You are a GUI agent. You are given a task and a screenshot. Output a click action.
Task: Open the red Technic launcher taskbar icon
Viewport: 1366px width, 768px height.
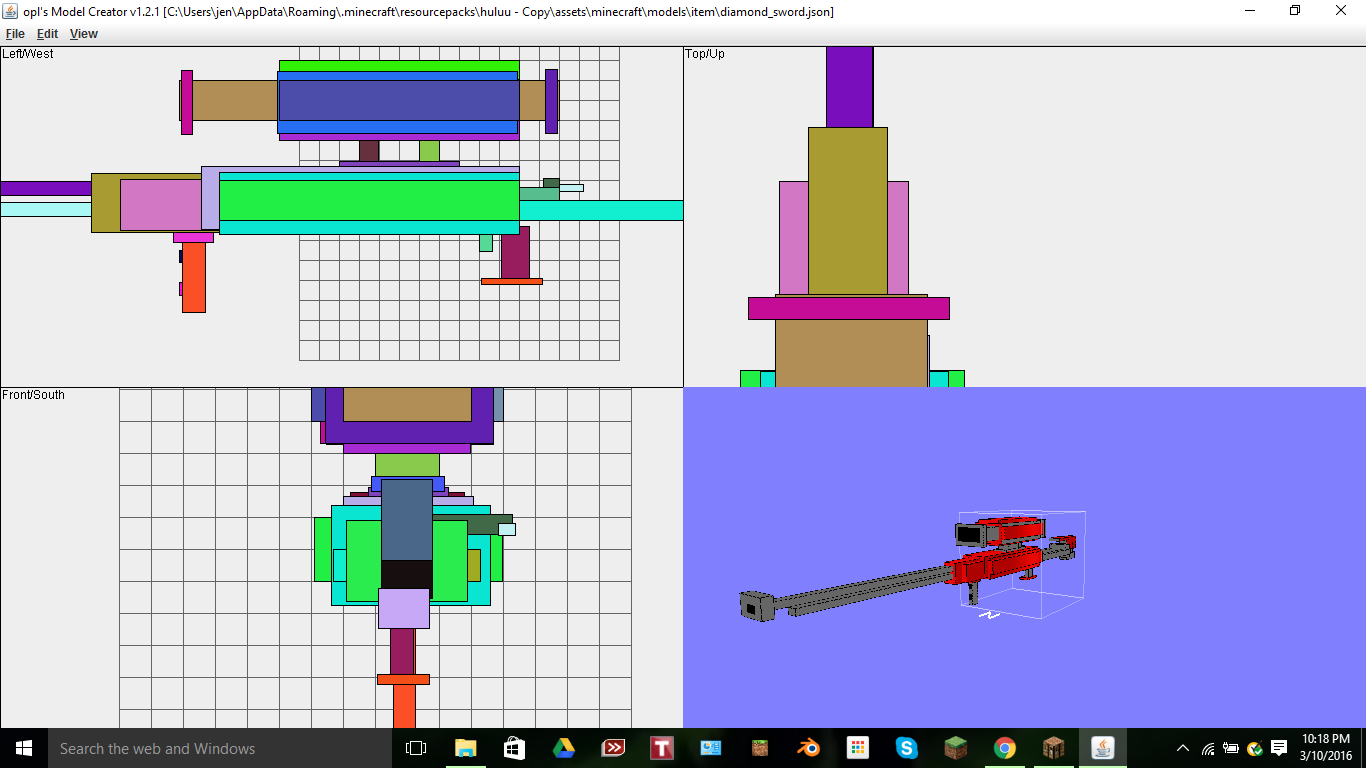point(661,748)
